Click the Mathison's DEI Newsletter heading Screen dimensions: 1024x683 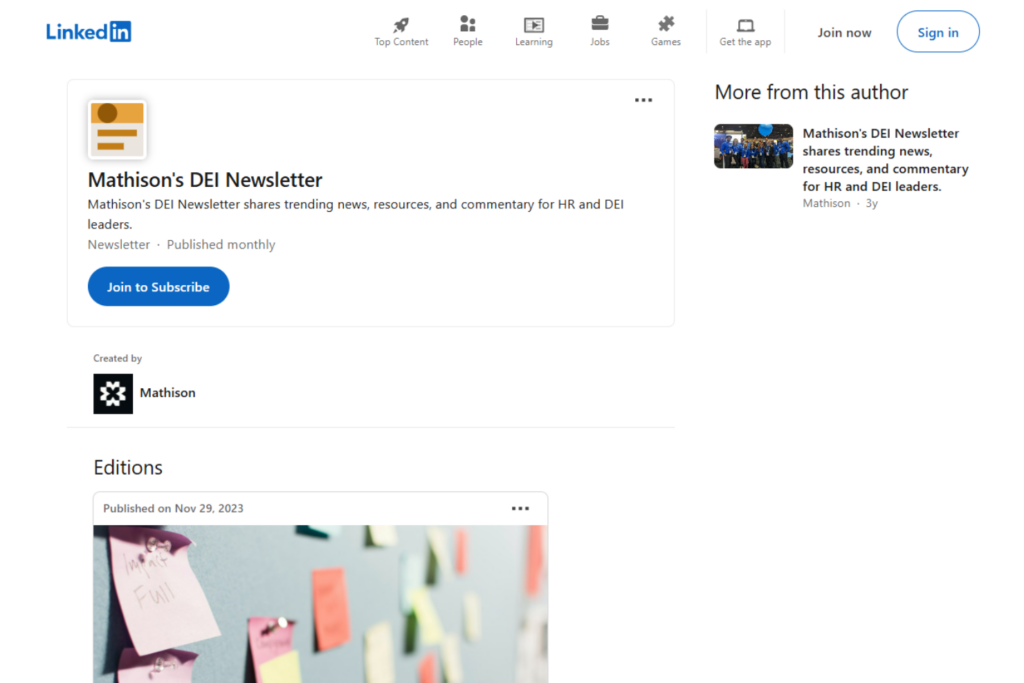(205, 180)
